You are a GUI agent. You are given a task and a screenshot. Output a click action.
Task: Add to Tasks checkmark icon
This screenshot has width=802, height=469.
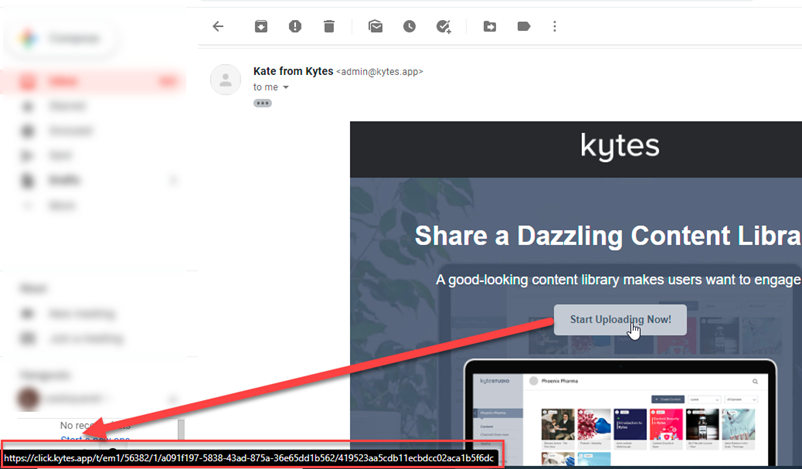click(443, 27)
